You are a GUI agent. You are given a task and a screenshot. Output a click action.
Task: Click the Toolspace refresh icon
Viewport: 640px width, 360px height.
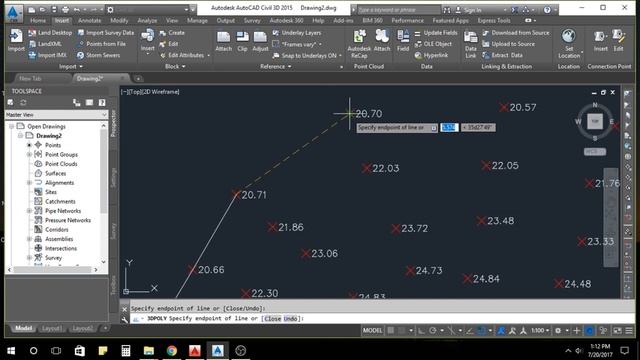point(23,102)
